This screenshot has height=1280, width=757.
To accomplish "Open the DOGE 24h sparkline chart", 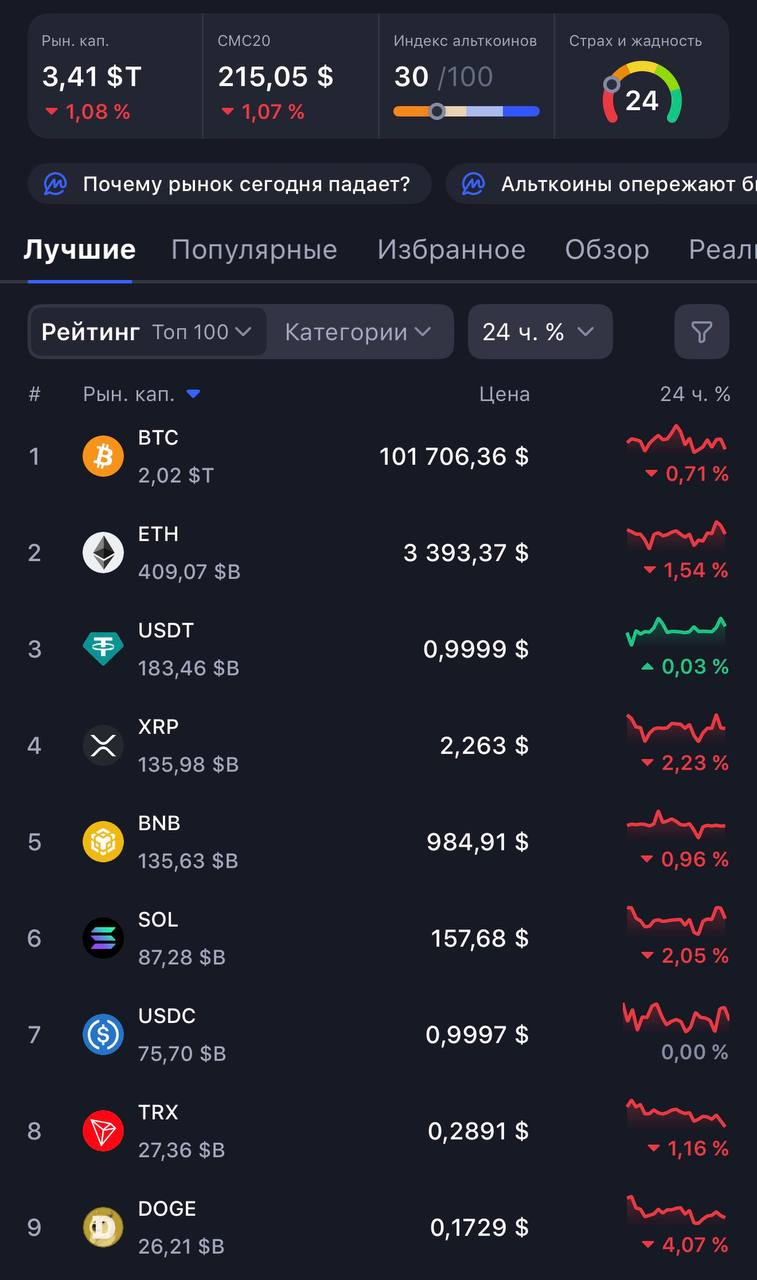I will pos(676,1208).
